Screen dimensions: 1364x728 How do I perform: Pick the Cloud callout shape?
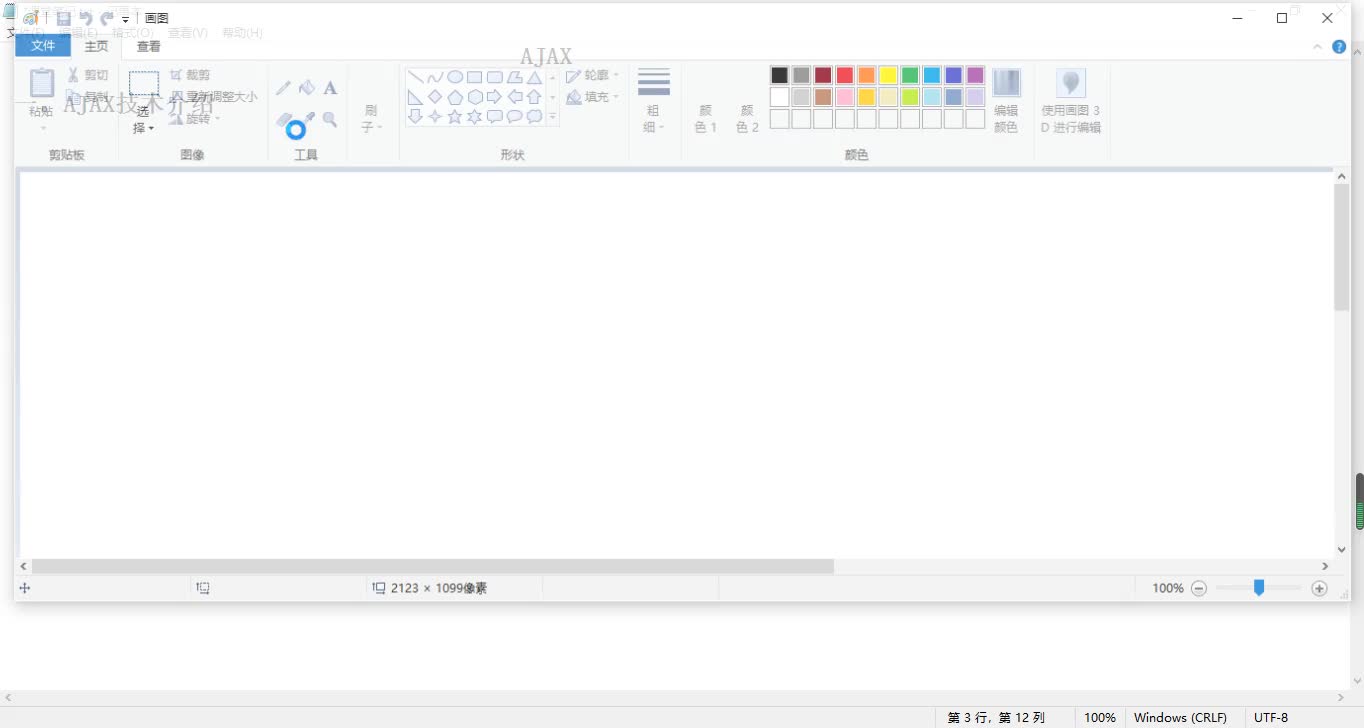534,117
